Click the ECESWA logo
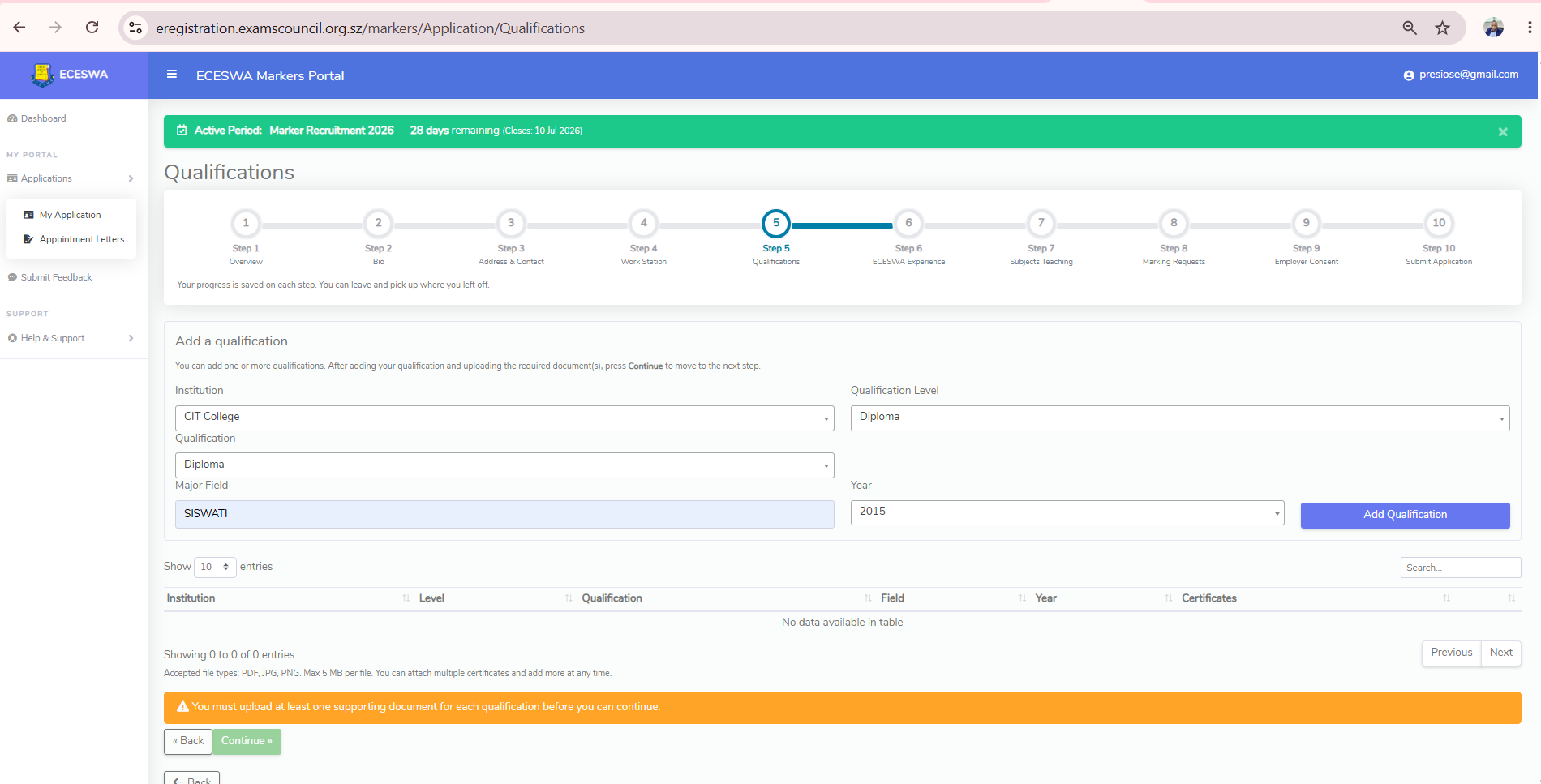1541x784 pixels. point(70,75)
